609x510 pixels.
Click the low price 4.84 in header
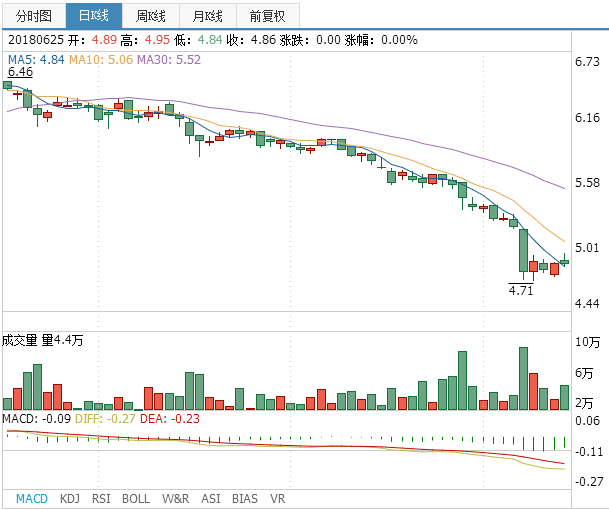click(x=210, y=40)
